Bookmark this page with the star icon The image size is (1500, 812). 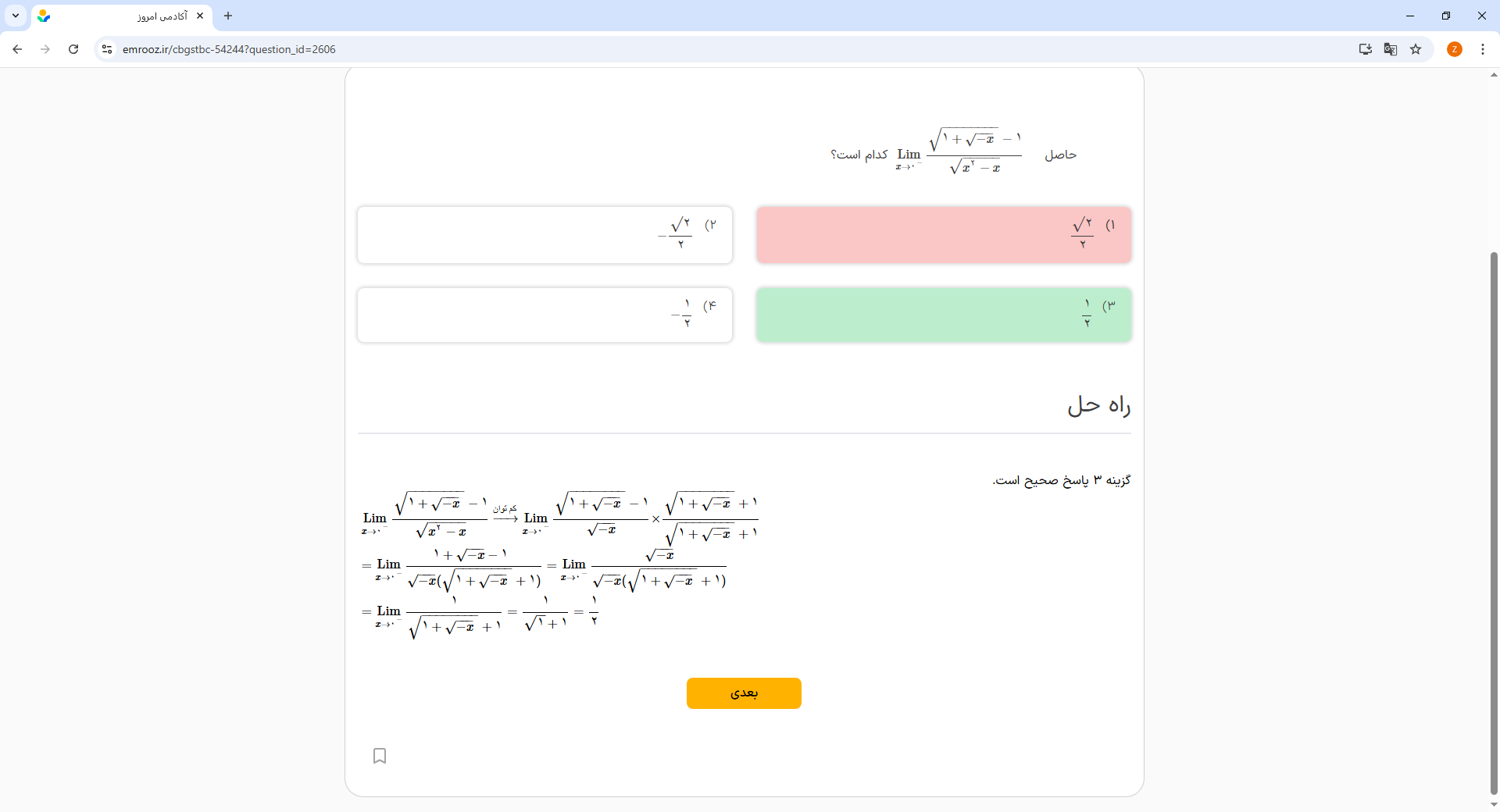point(1416,49)
